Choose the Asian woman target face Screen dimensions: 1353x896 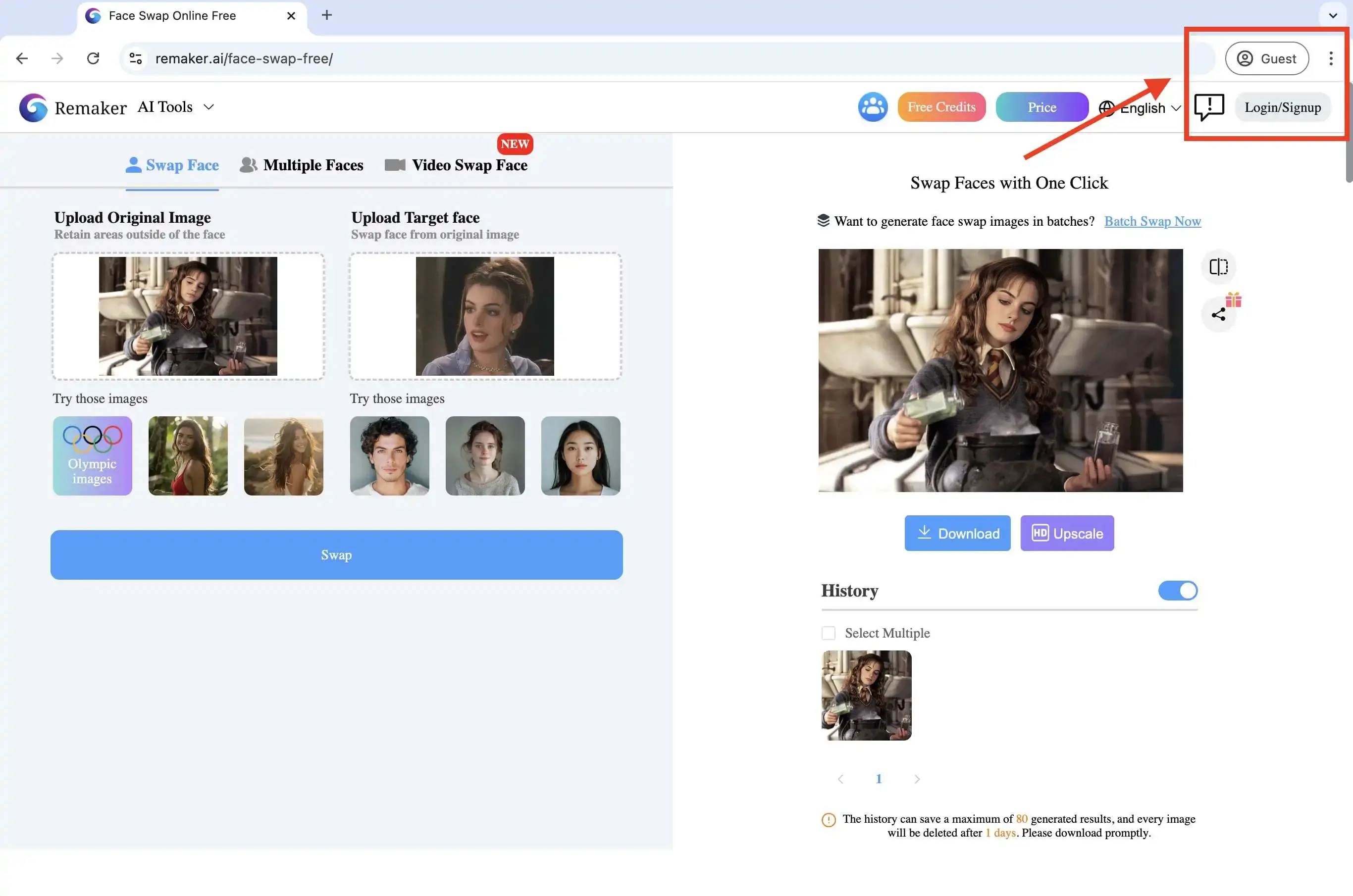pyautogui.click(x=580, y=455)
